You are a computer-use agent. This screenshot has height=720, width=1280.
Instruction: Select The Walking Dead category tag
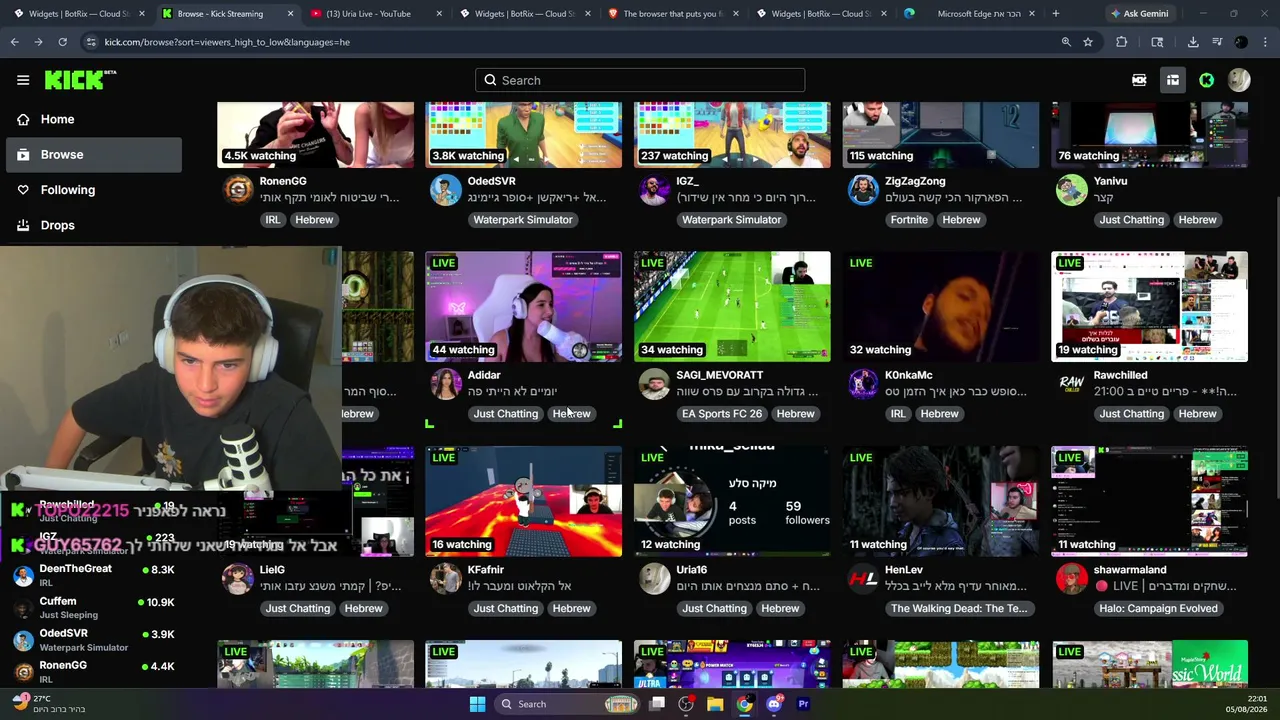959,609
